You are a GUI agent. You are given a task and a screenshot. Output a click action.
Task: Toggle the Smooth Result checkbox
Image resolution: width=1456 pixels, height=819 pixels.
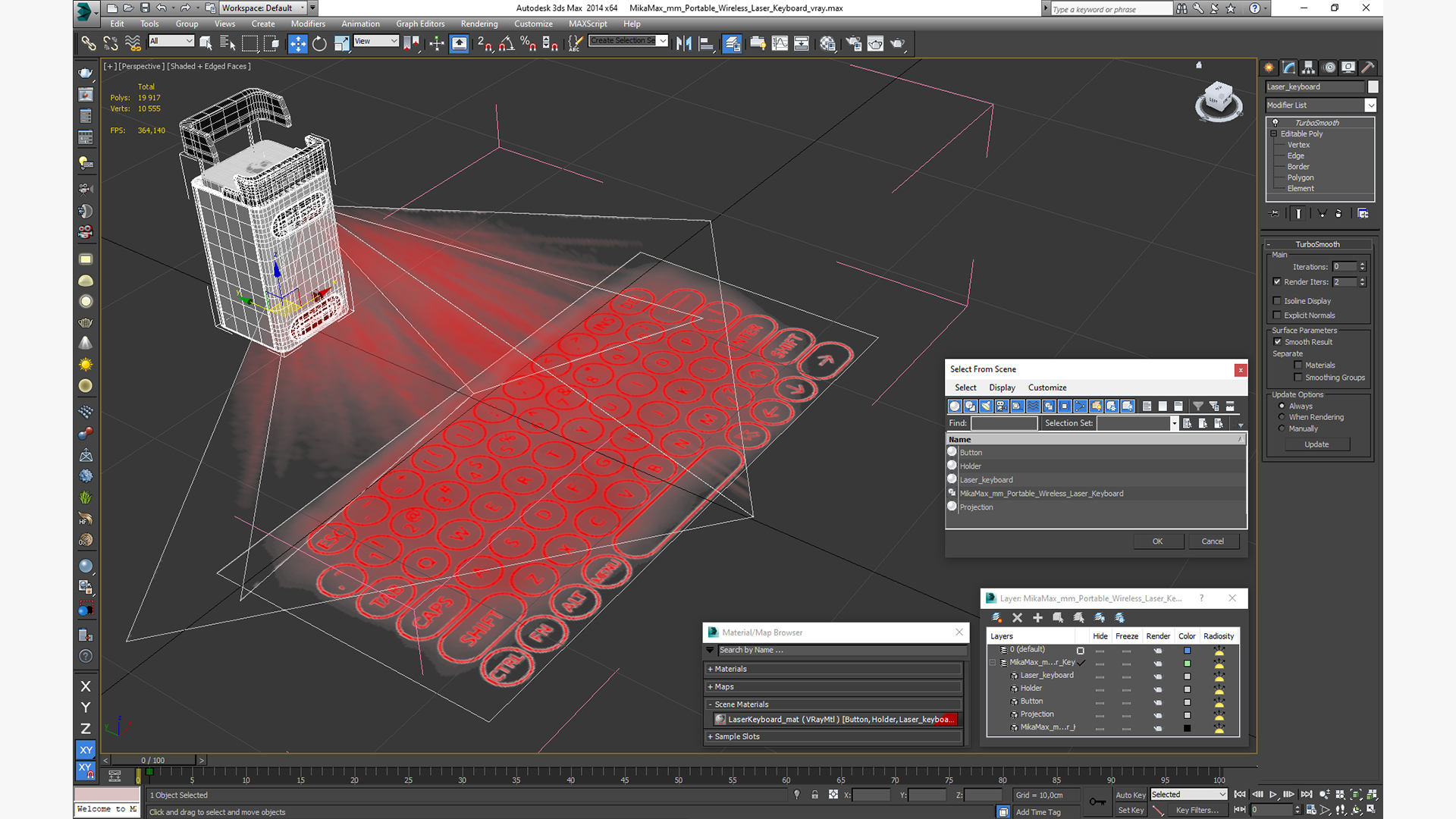[x=1278, y=341]
